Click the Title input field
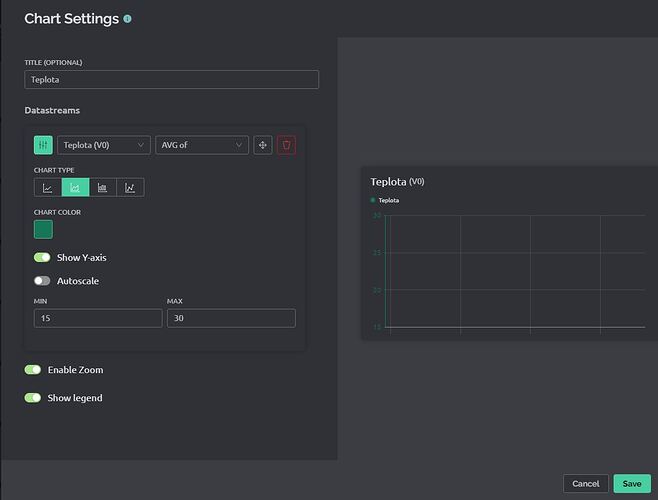The height and width of the screenshot is (500, 658). [x=171, y=80]
